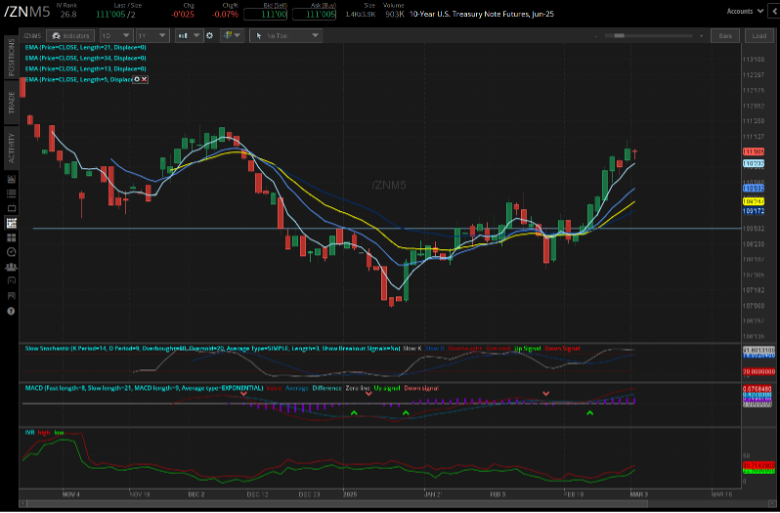780x513 pixels.
Task: Click the sidebar icon below the people icon
Action: pyautogui.click(x=11, y=281)
